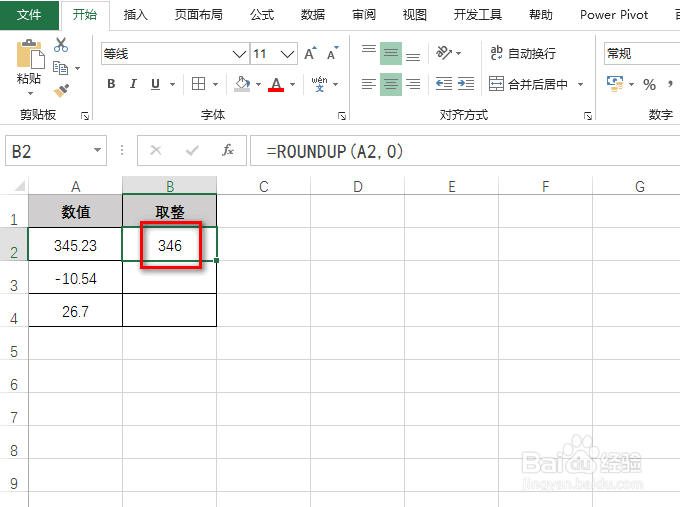680x507 pixels.
Task: Toggle underline formatting
Action: [155, 84]
